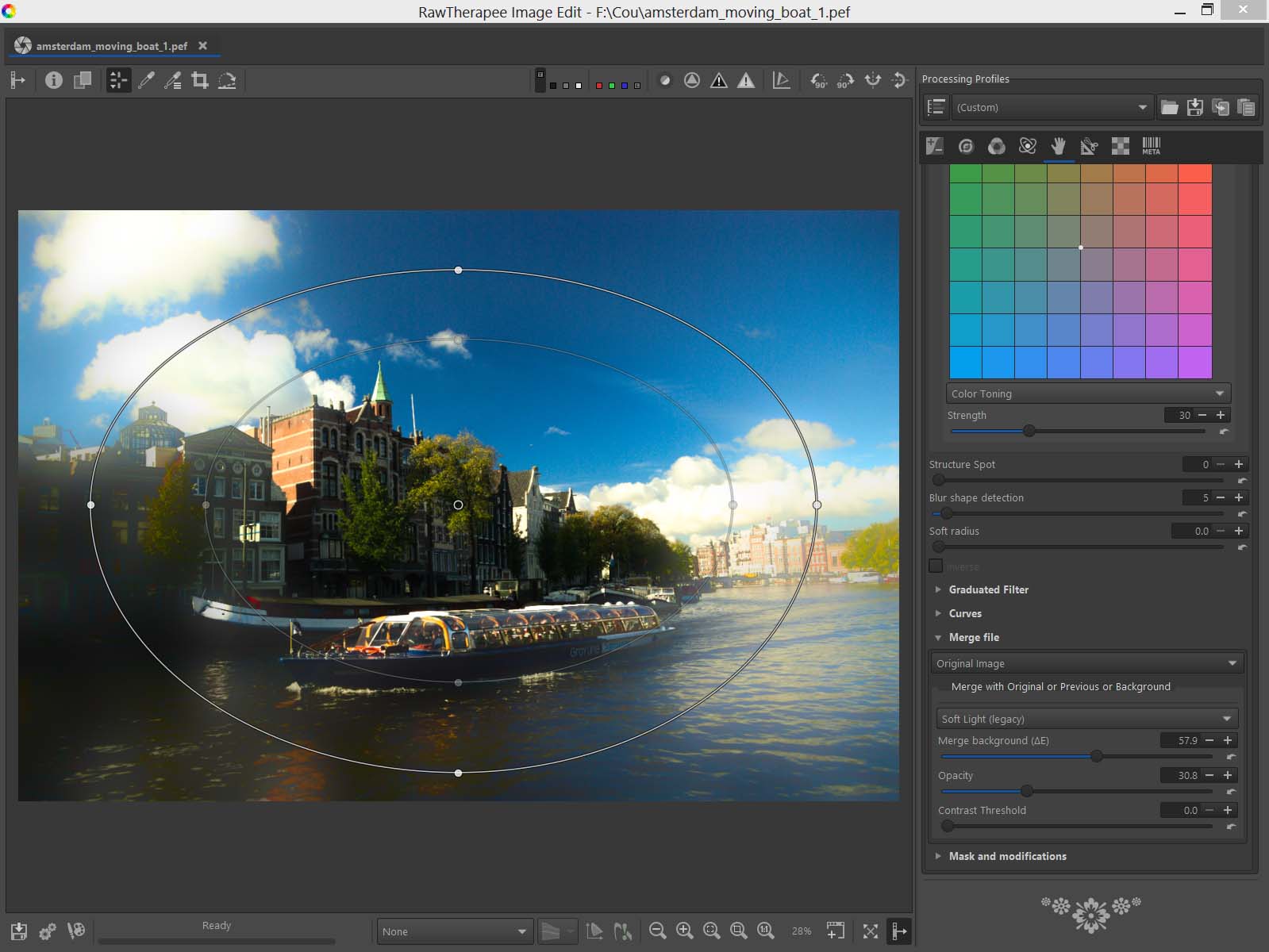Open a processing profile from folder icon
This screenshot has width=1269, height=952.
1169,107
